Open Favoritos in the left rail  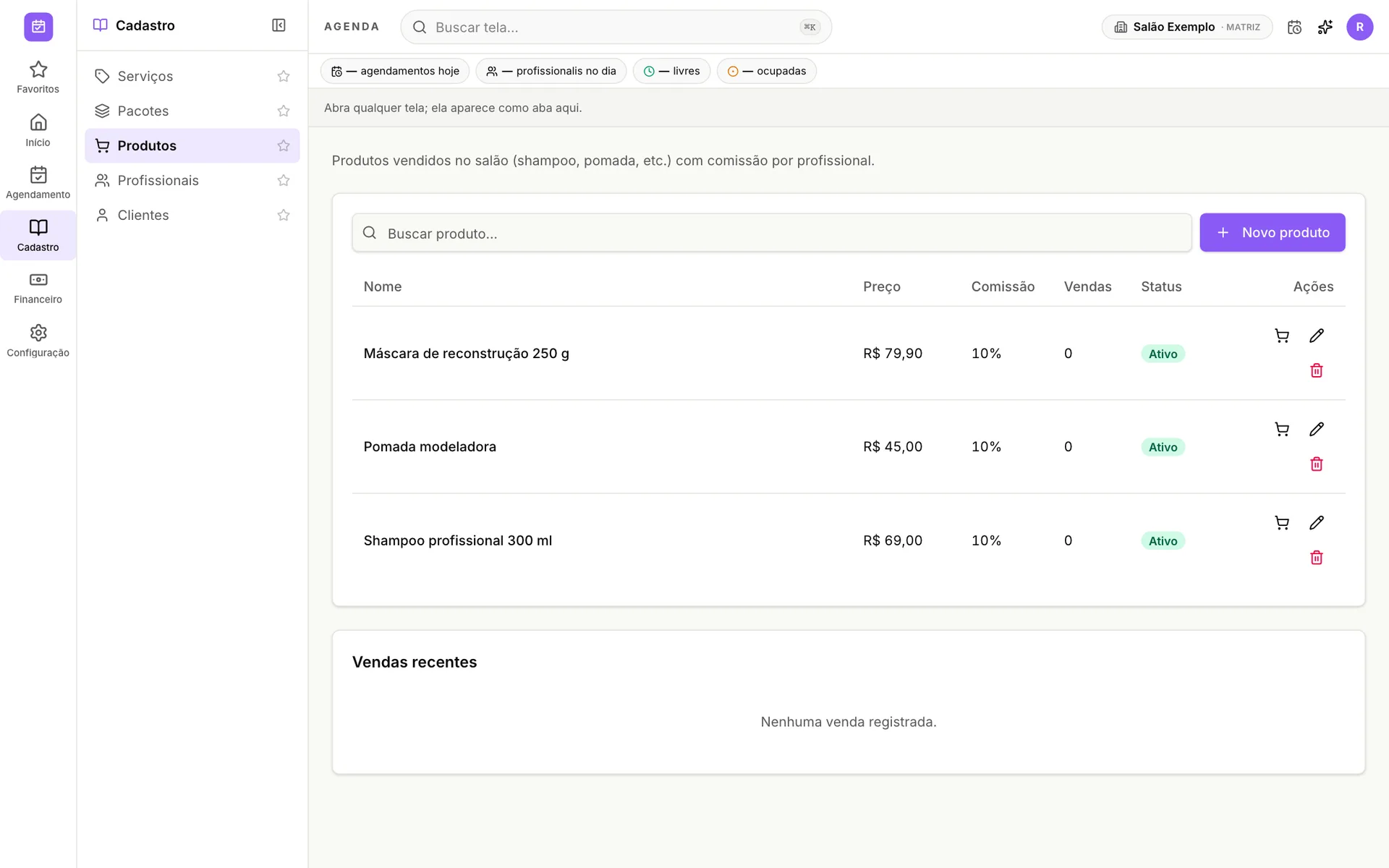(38, 77)
